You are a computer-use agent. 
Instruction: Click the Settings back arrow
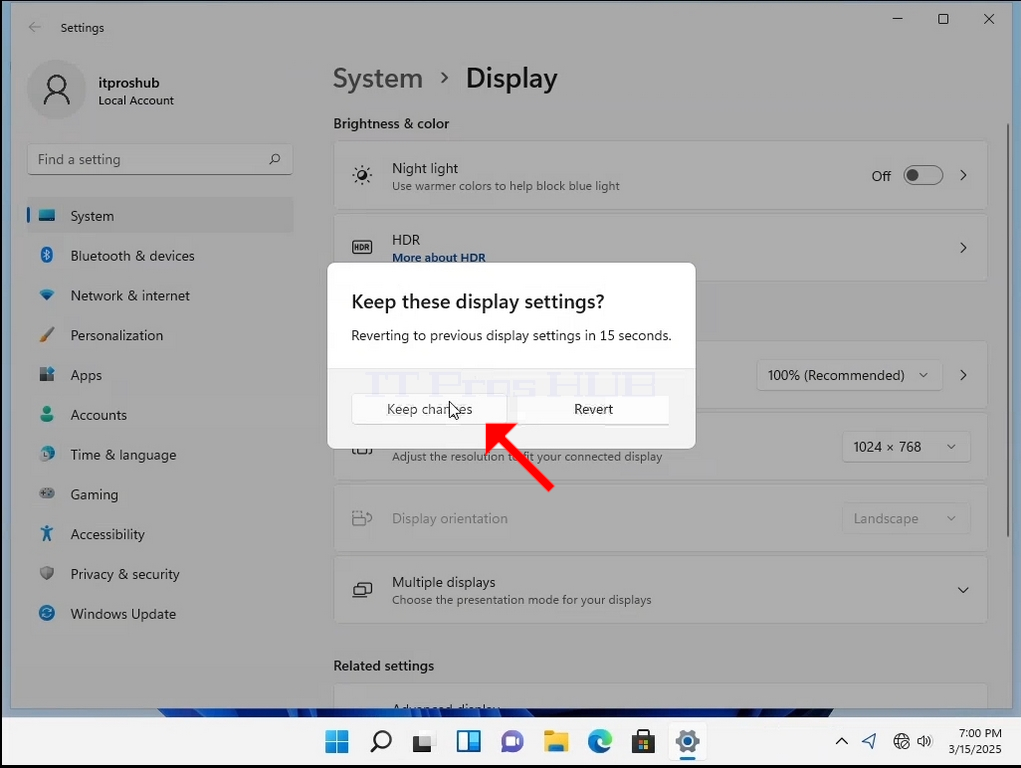[x=35, y=27]
